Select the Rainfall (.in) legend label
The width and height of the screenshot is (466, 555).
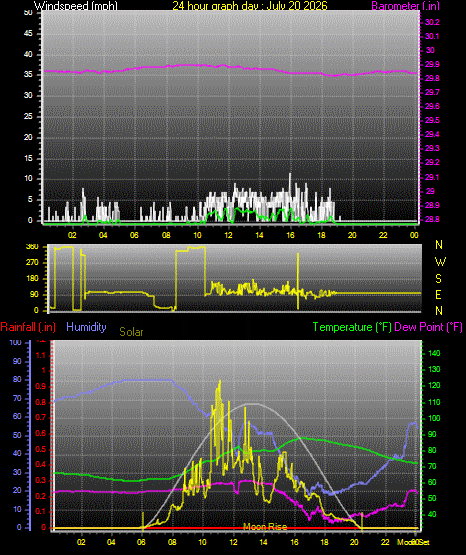coord(28,327)
